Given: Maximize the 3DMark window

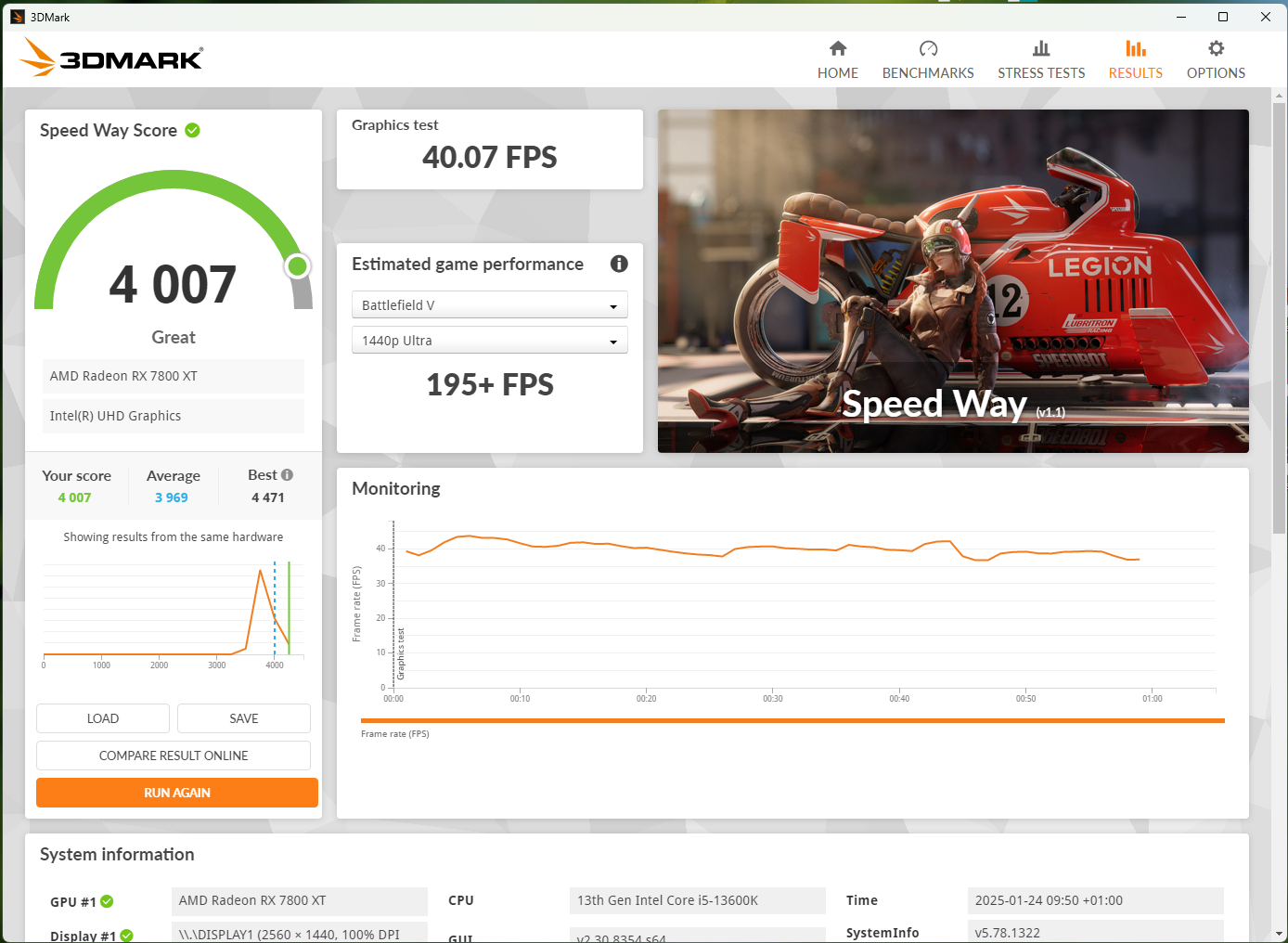Looking at the screenshot, I should pyautogui.click(x=1223, y=17).
